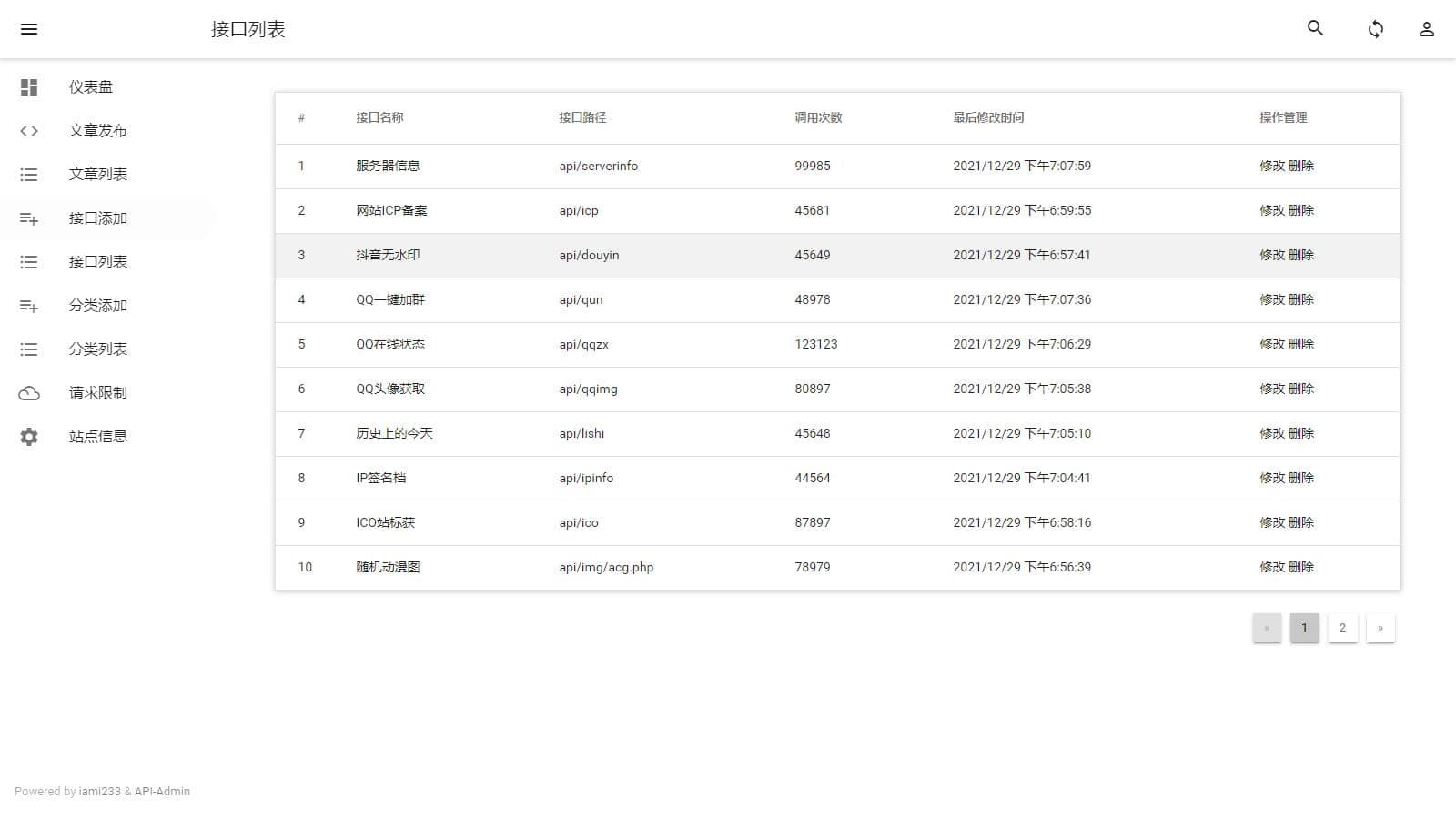
Task: Click the 接口路径 column header
Action: coord(582,117)
